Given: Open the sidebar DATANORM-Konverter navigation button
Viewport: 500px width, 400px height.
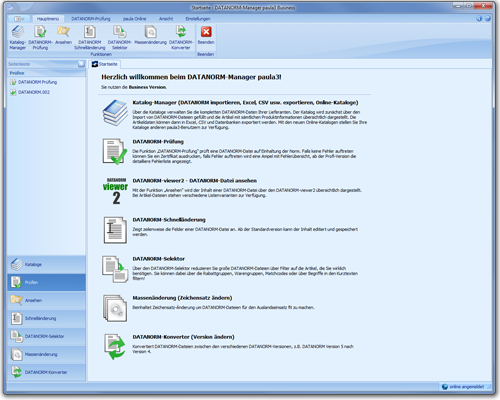Looking at the screenshot, I should coord(46,372).
